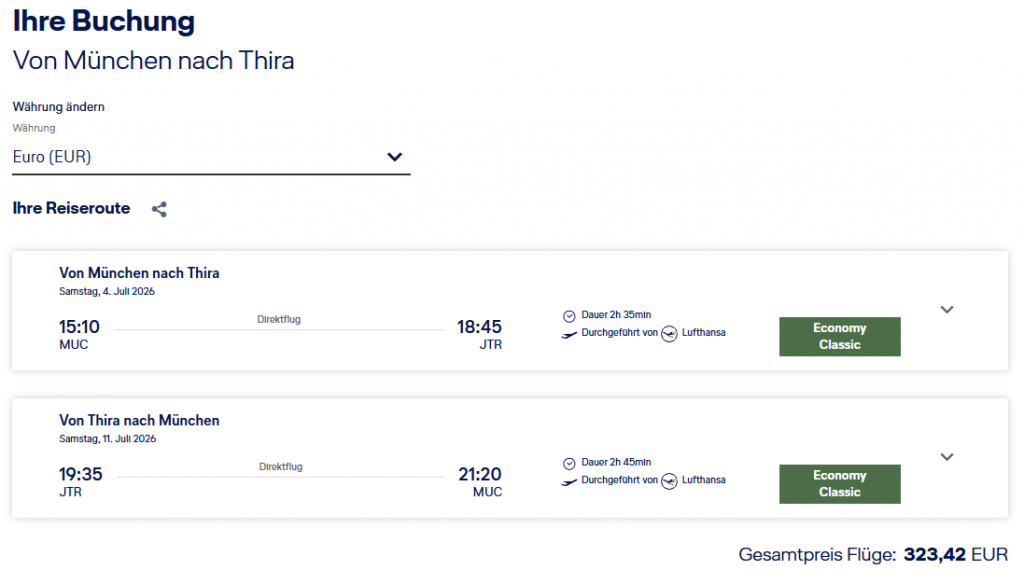The width and height of the screenshot is (1024, 584).
Task: Click the currency dropdown arrow
Action: click(x=394, y=157)
